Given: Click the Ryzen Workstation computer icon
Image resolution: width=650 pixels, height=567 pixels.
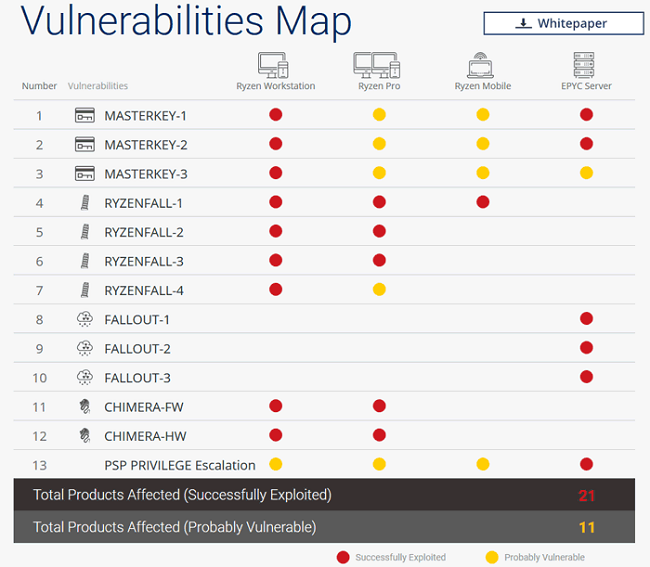Looking at the screenshot, I should 273,65.
